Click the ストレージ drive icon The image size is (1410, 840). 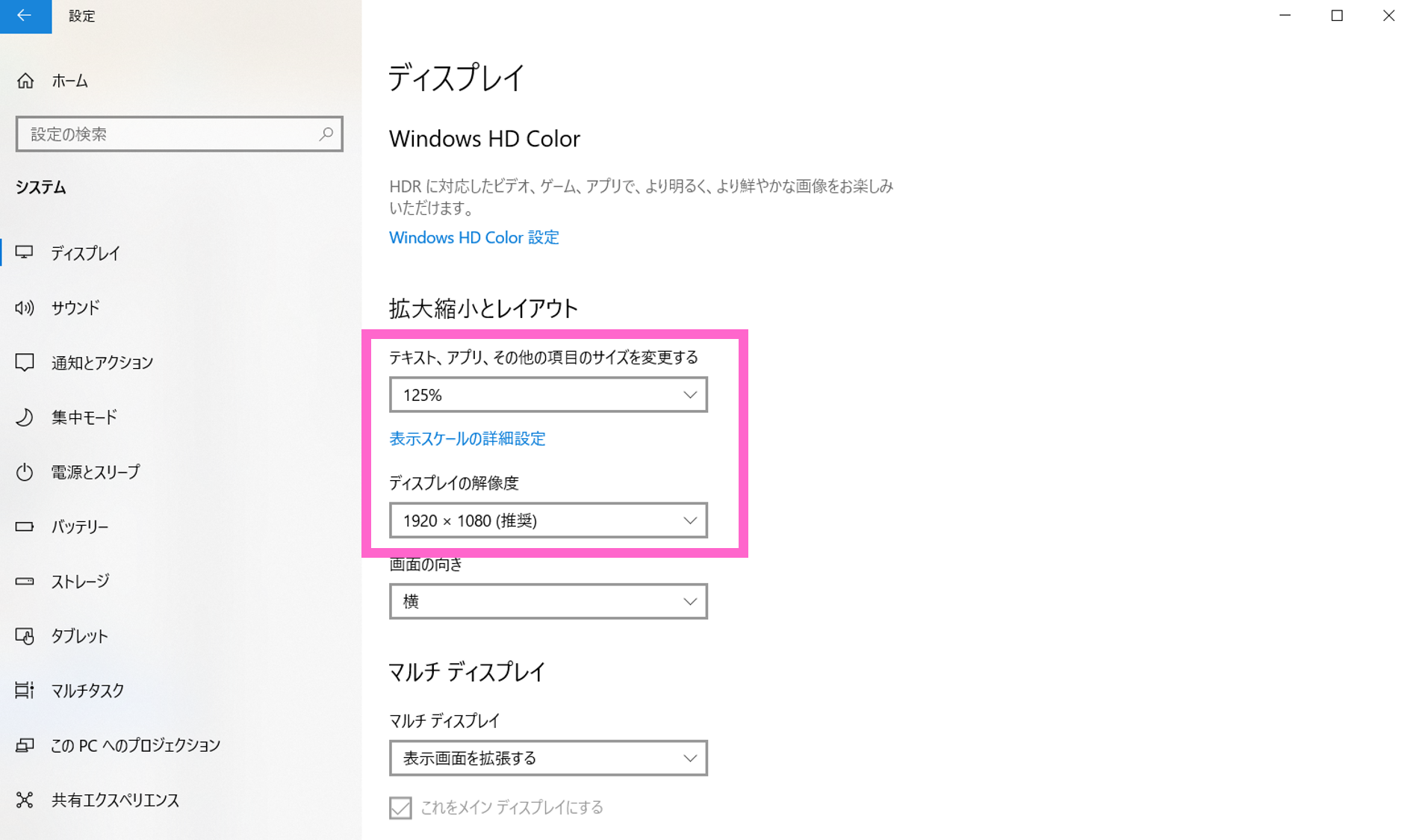pos(25,581)
